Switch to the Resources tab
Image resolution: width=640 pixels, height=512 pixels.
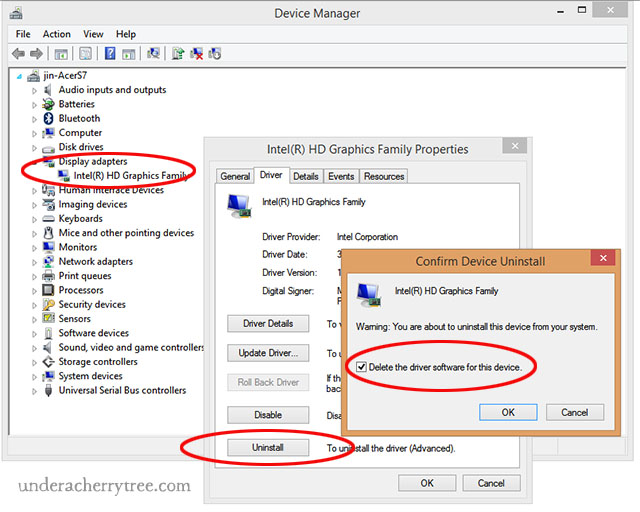click(x=384, y=176)
